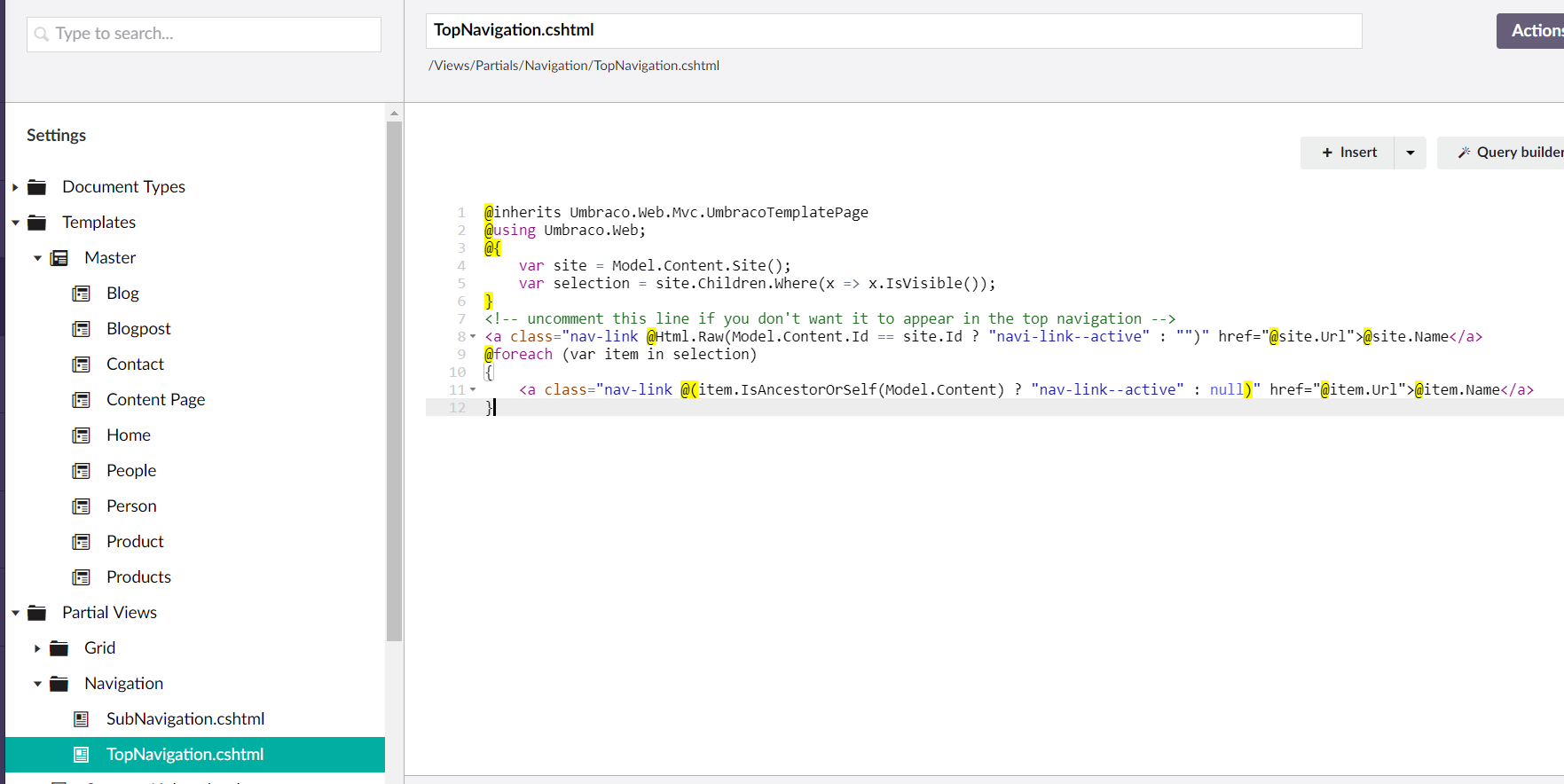Click the Product template icon
Screen dimensions: 1564x784
81,542
